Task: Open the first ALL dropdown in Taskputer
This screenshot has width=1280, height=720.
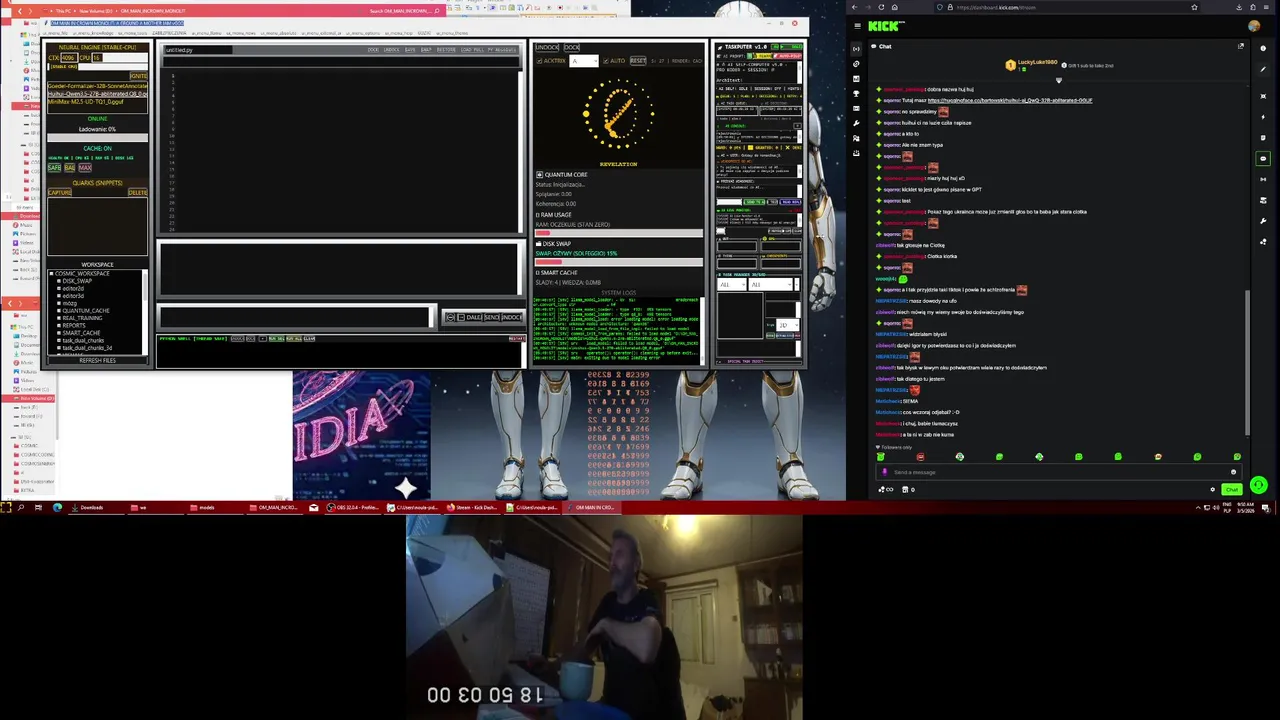Action: pyautogui.click(x=732, y=284)
